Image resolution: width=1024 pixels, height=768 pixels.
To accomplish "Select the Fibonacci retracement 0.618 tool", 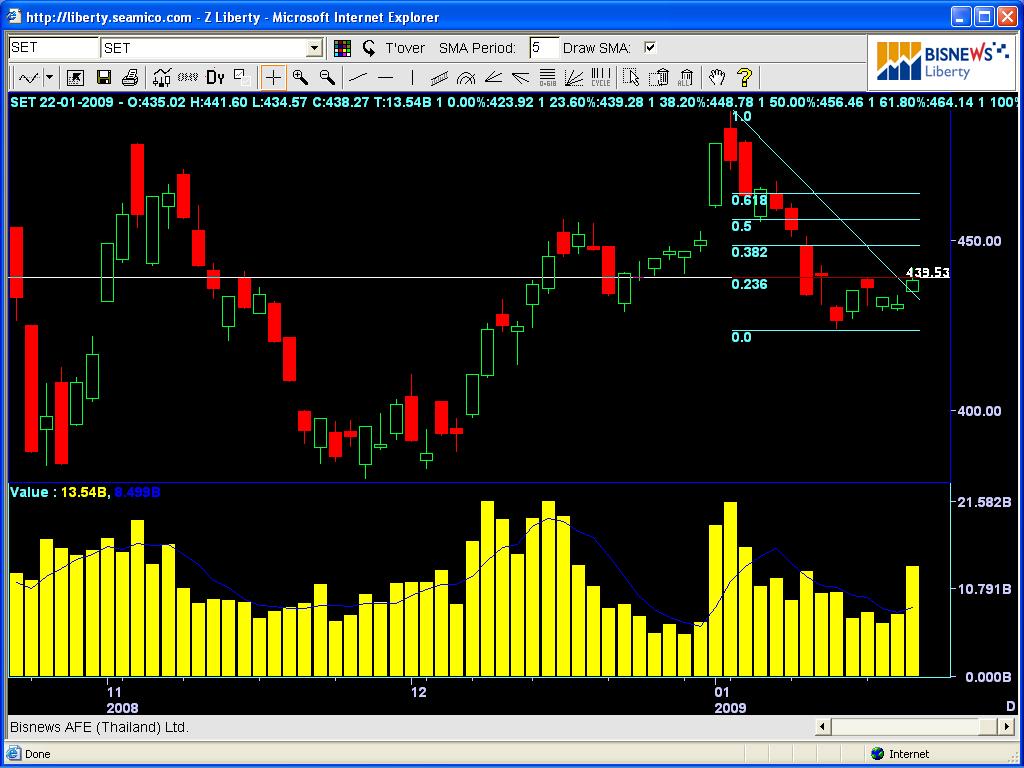I will pos(547,78).
